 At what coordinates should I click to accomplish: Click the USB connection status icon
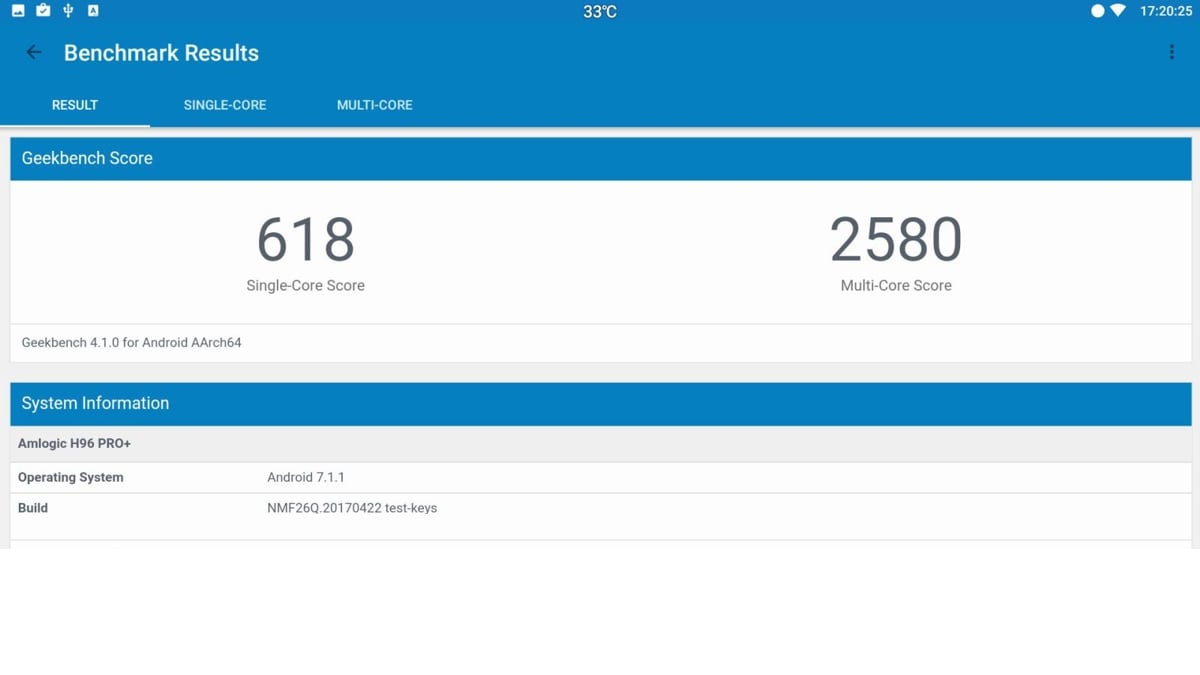click(x=66, y=11)
